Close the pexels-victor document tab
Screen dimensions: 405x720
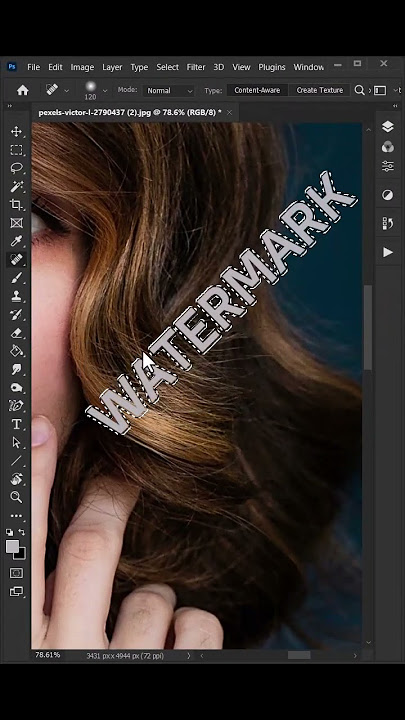click(x=229, y=112)
